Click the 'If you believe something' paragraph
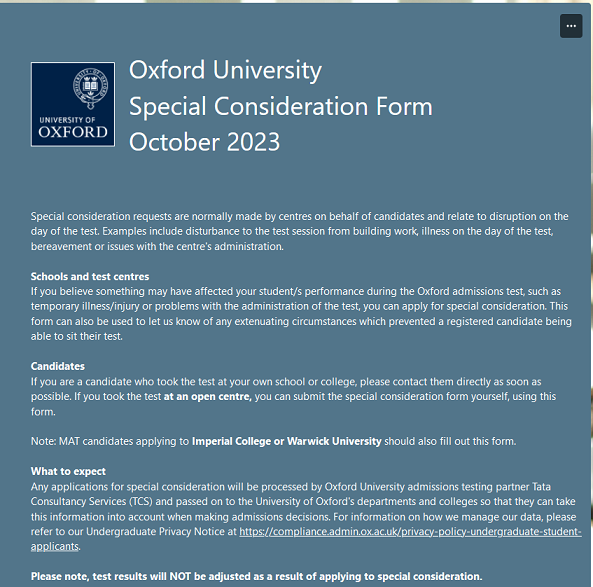The image size is (593, 587). (x=301, y=314)
